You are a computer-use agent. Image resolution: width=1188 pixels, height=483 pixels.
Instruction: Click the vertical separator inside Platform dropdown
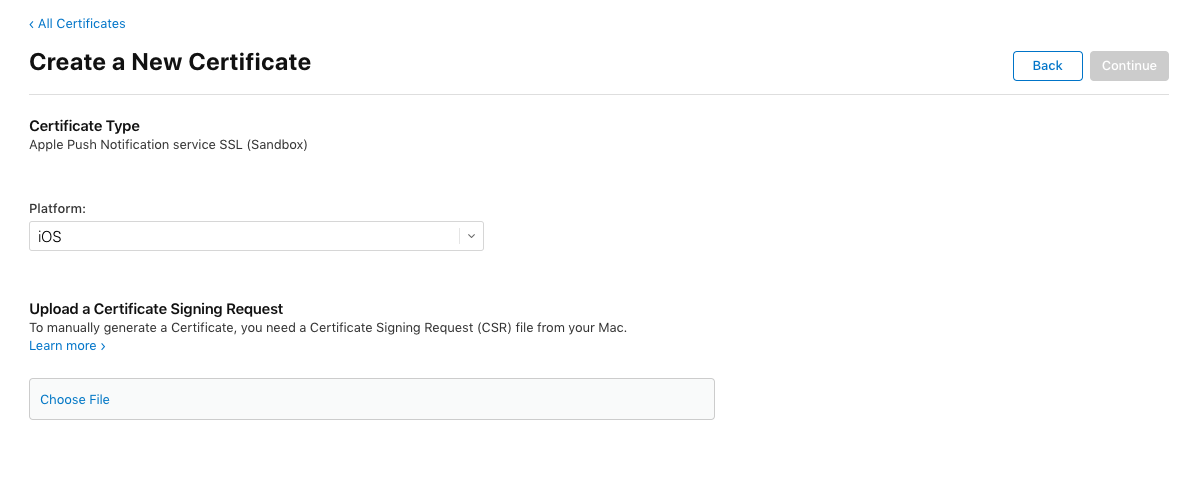pyautogui.click(x=460, y=237)
